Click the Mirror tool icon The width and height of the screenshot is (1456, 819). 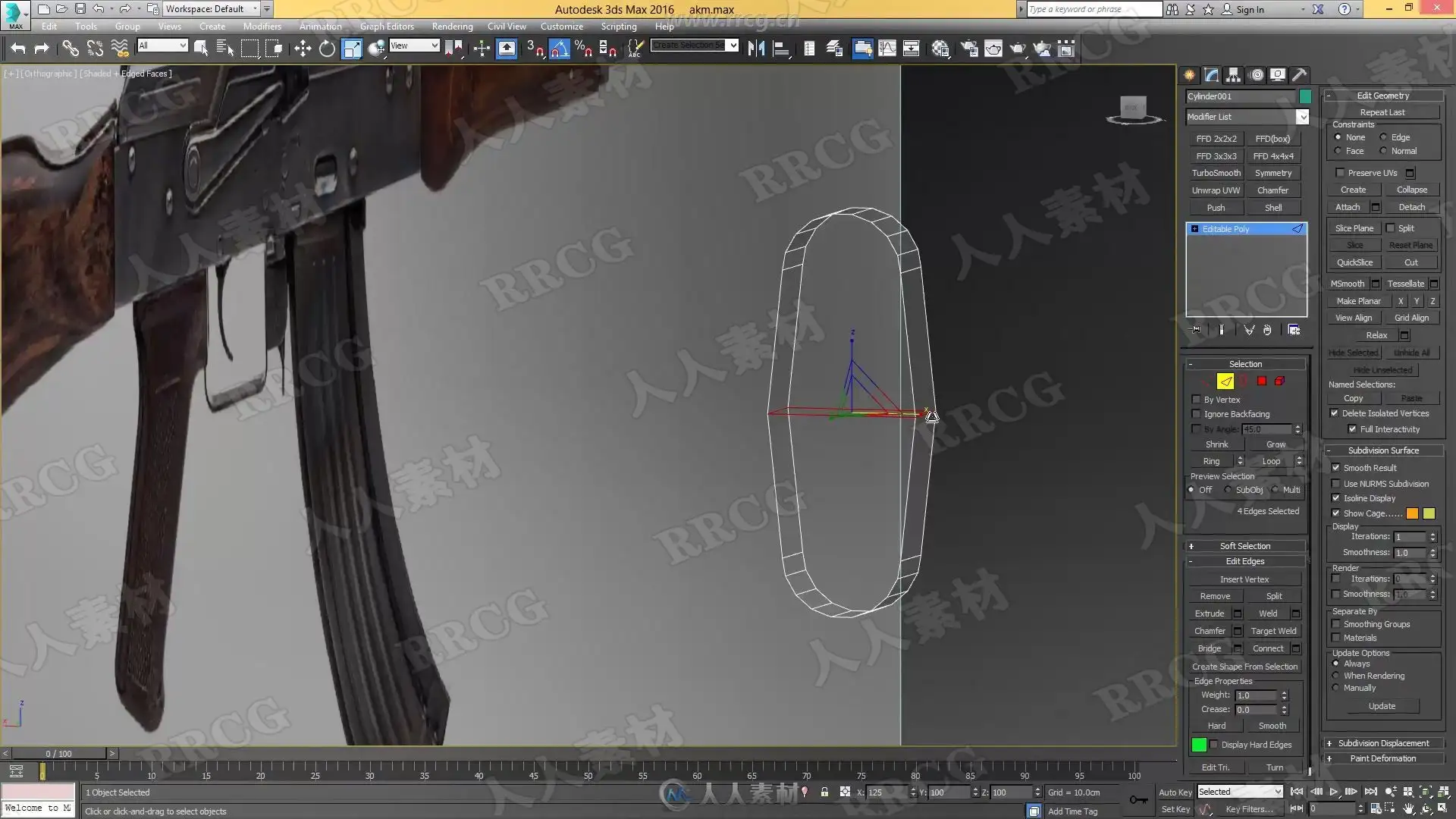756,49
